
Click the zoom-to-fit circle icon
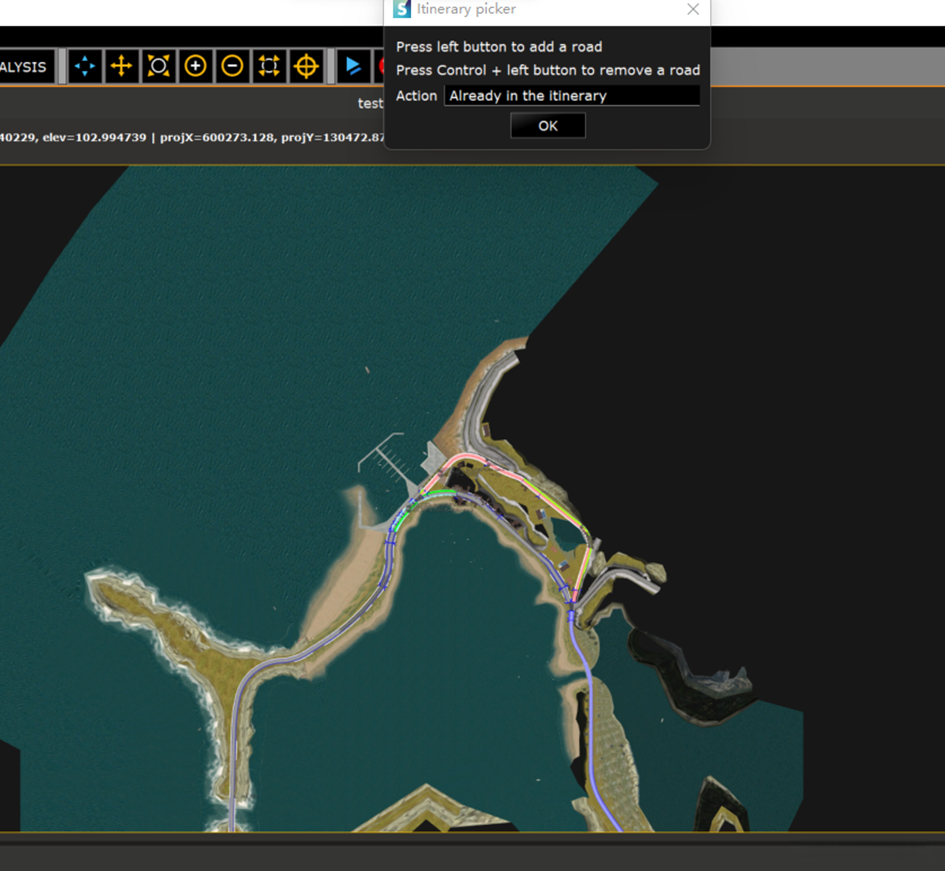pos(158,67)
